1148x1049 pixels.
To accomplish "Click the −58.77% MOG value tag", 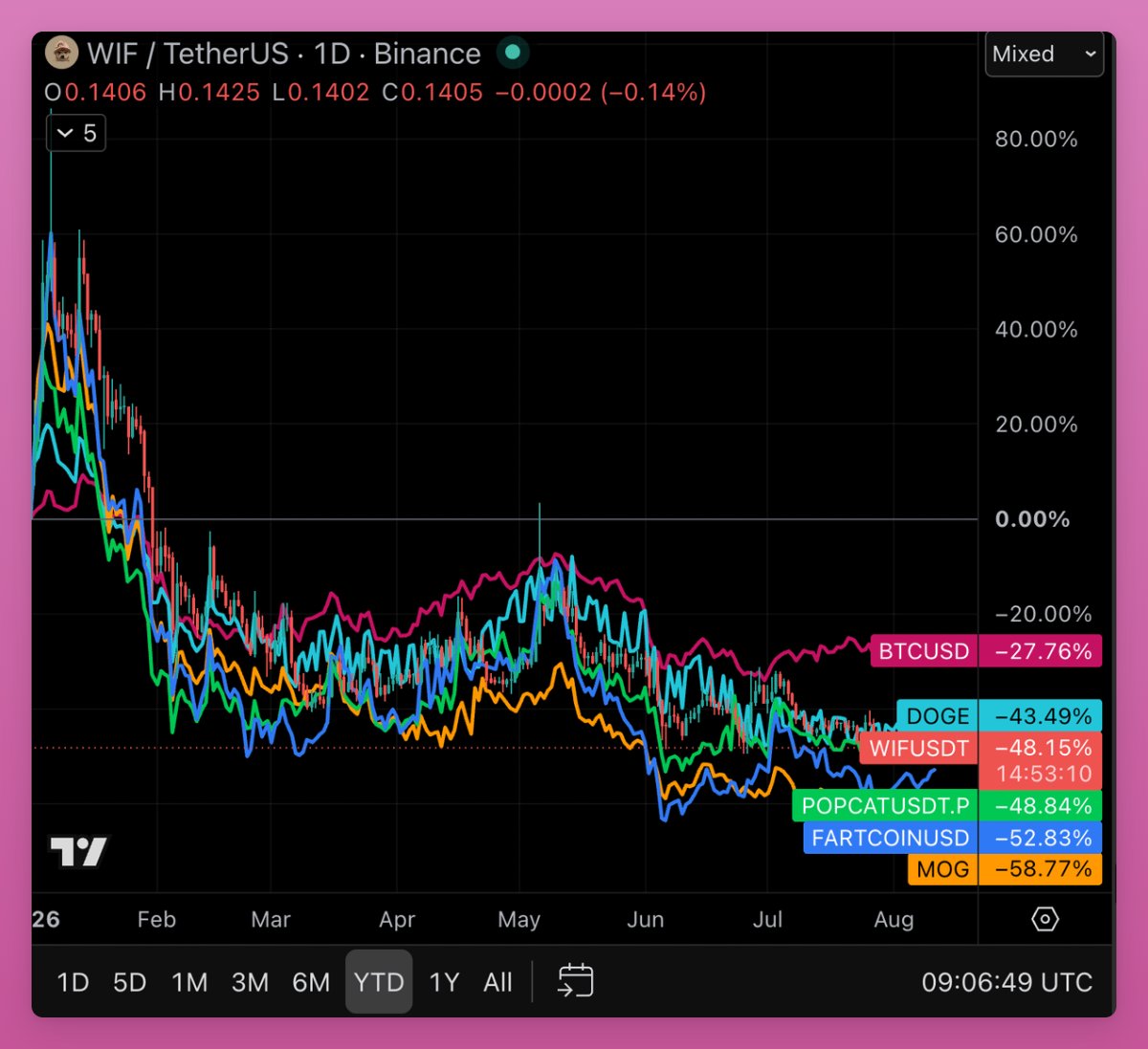I will [x=1042, y=869].
